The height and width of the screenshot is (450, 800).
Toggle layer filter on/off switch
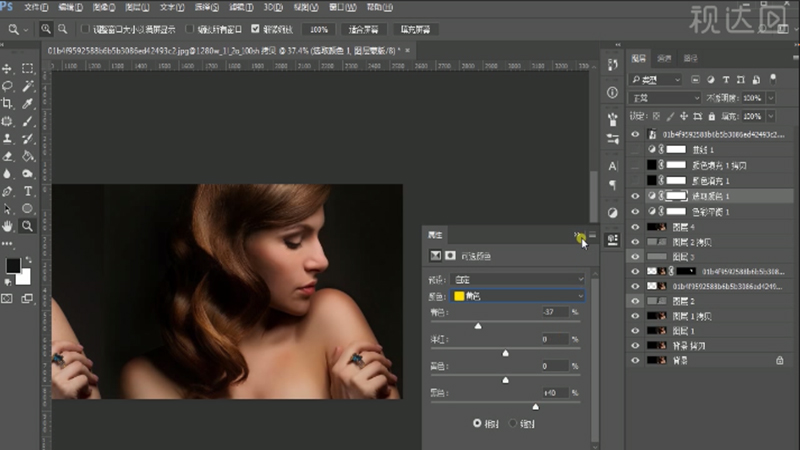pyautogui.click(x=773, y=79)
